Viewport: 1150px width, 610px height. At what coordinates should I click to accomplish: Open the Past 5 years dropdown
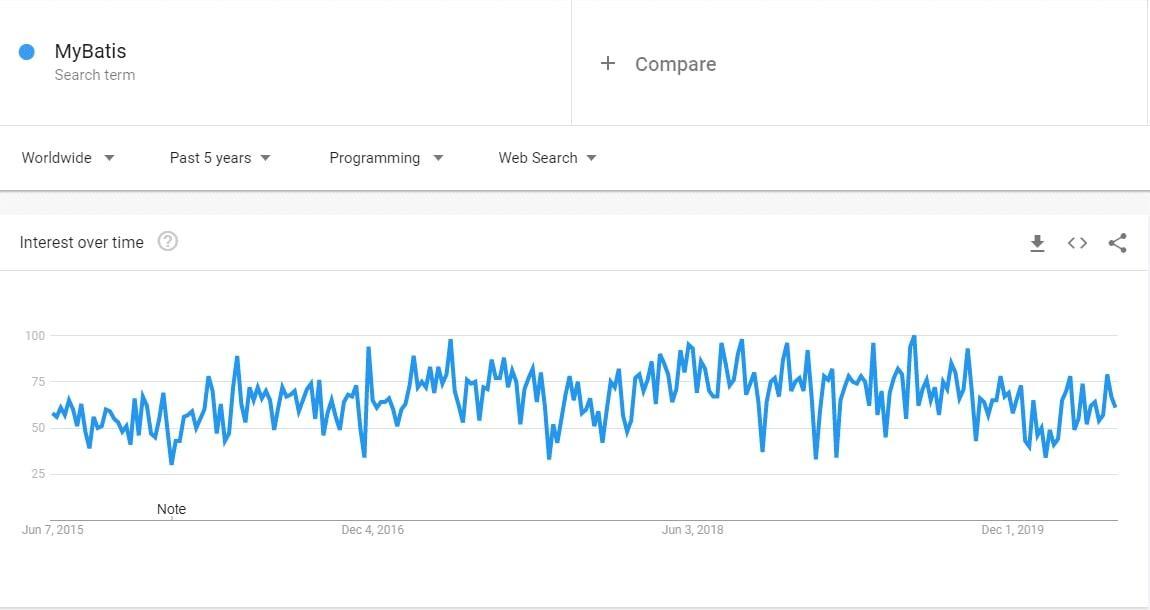pyautogui.click(x=220, y=158)
